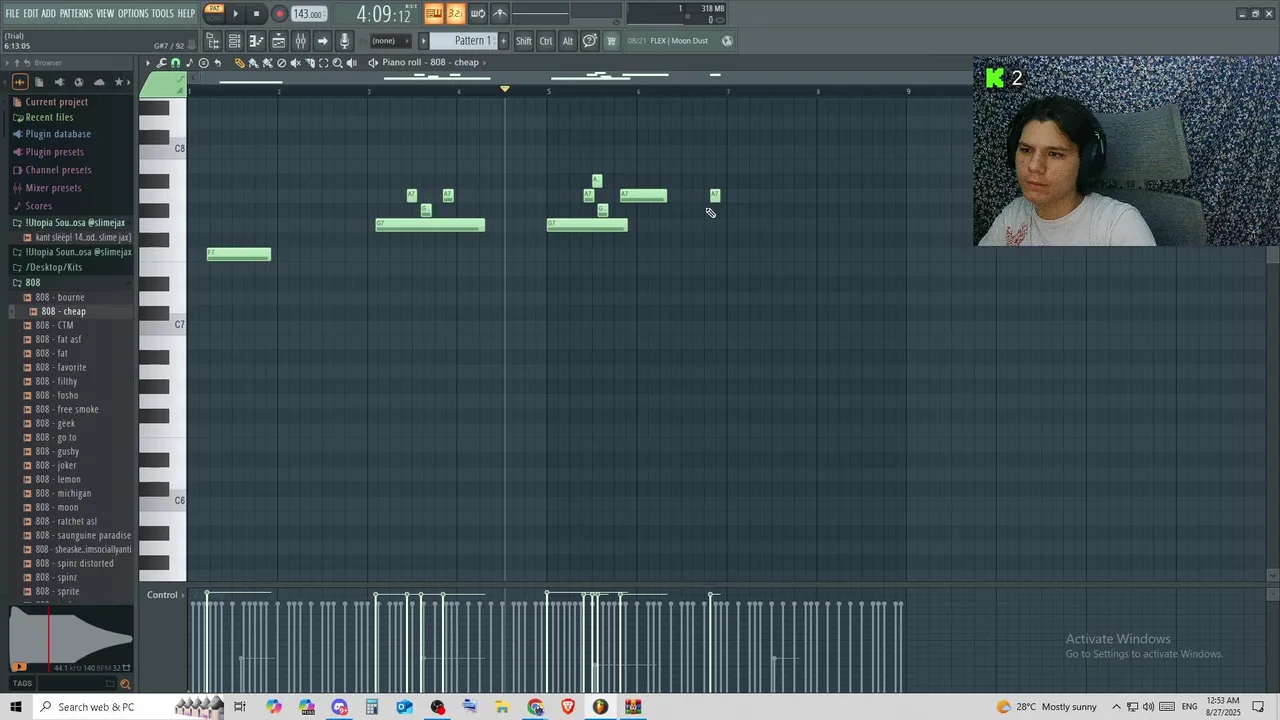Click the Stop button in transport
The image size is (1280, 720).
256,14
